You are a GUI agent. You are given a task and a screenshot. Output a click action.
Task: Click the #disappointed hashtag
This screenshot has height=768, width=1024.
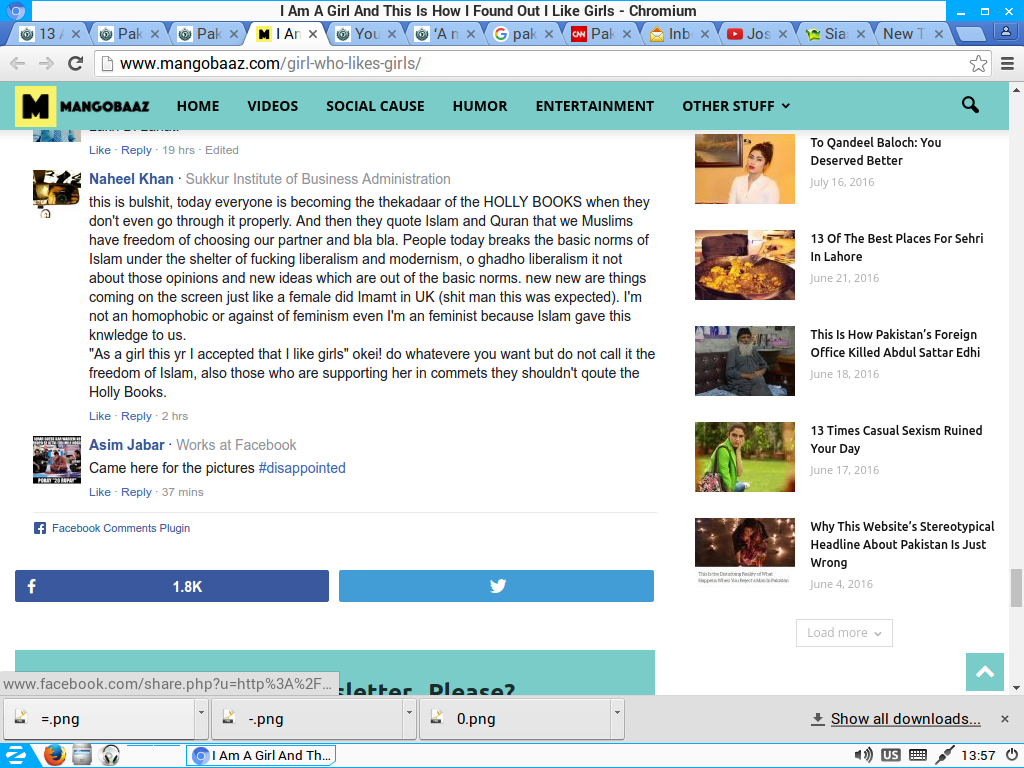pos(302,468)
